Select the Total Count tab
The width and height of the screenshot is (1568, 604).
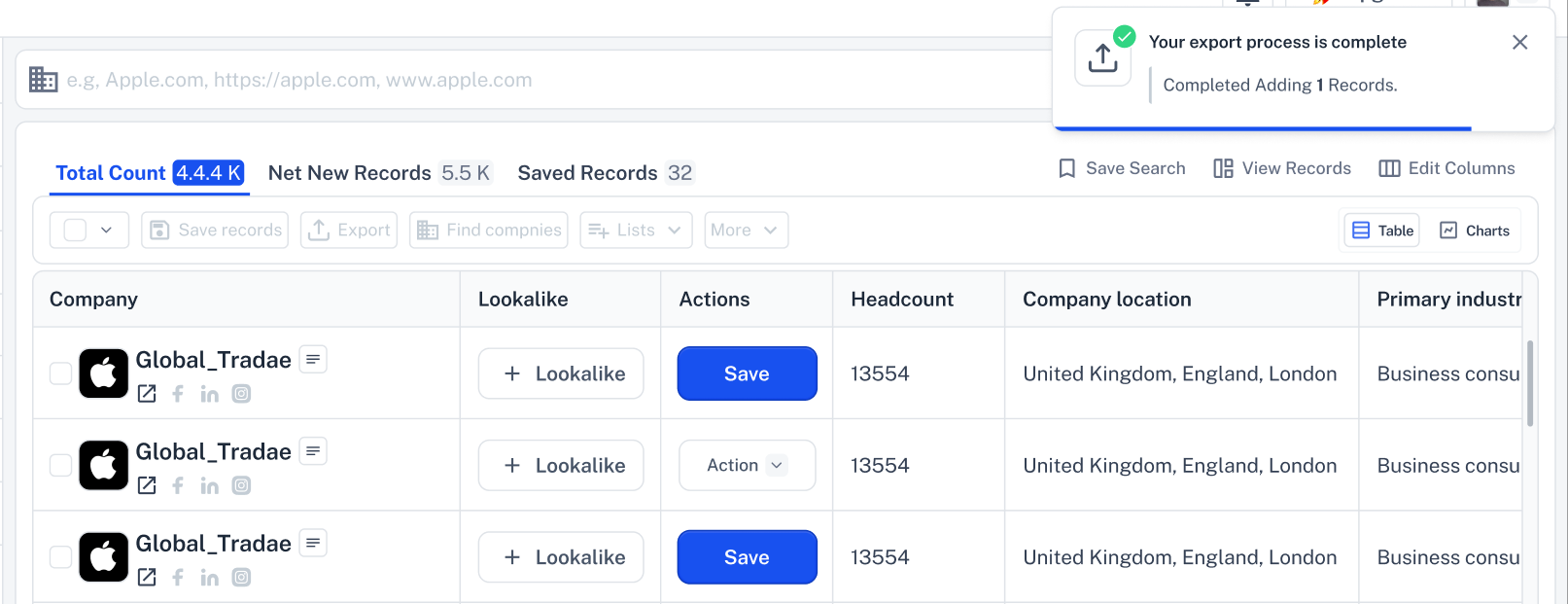pos(150,173)
